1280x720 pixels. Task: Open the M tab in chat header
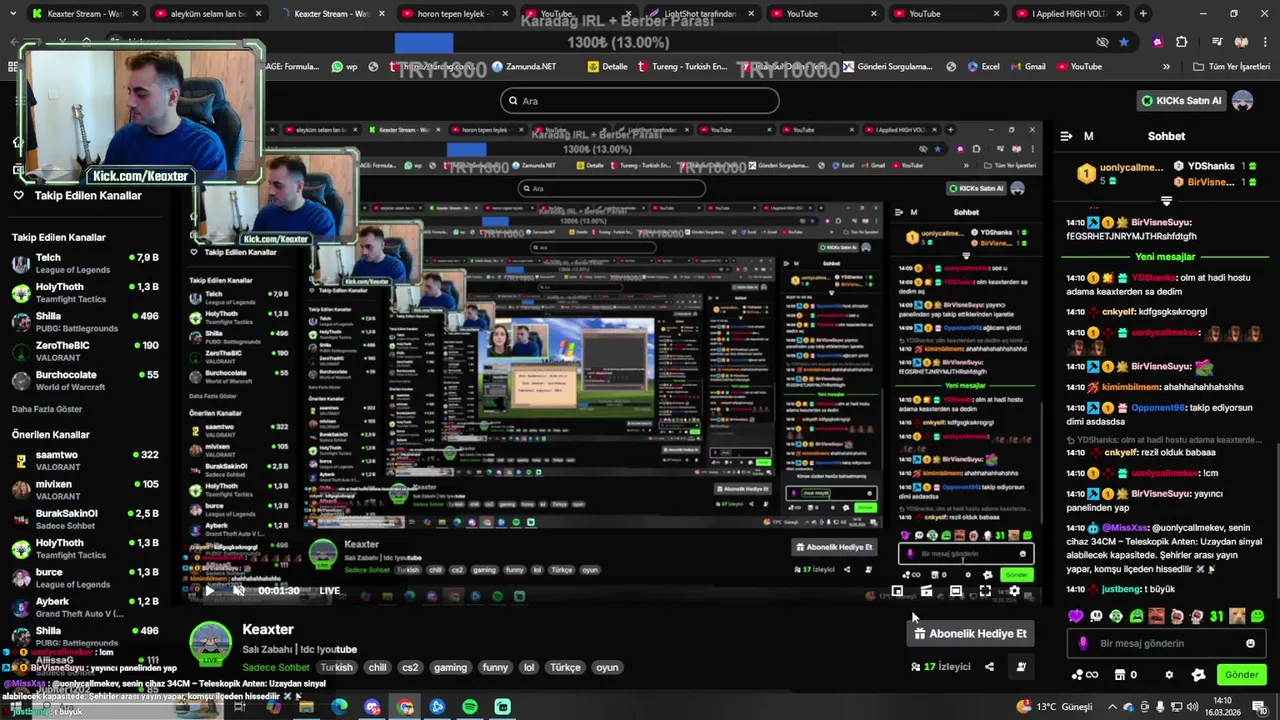(1088, 136)
